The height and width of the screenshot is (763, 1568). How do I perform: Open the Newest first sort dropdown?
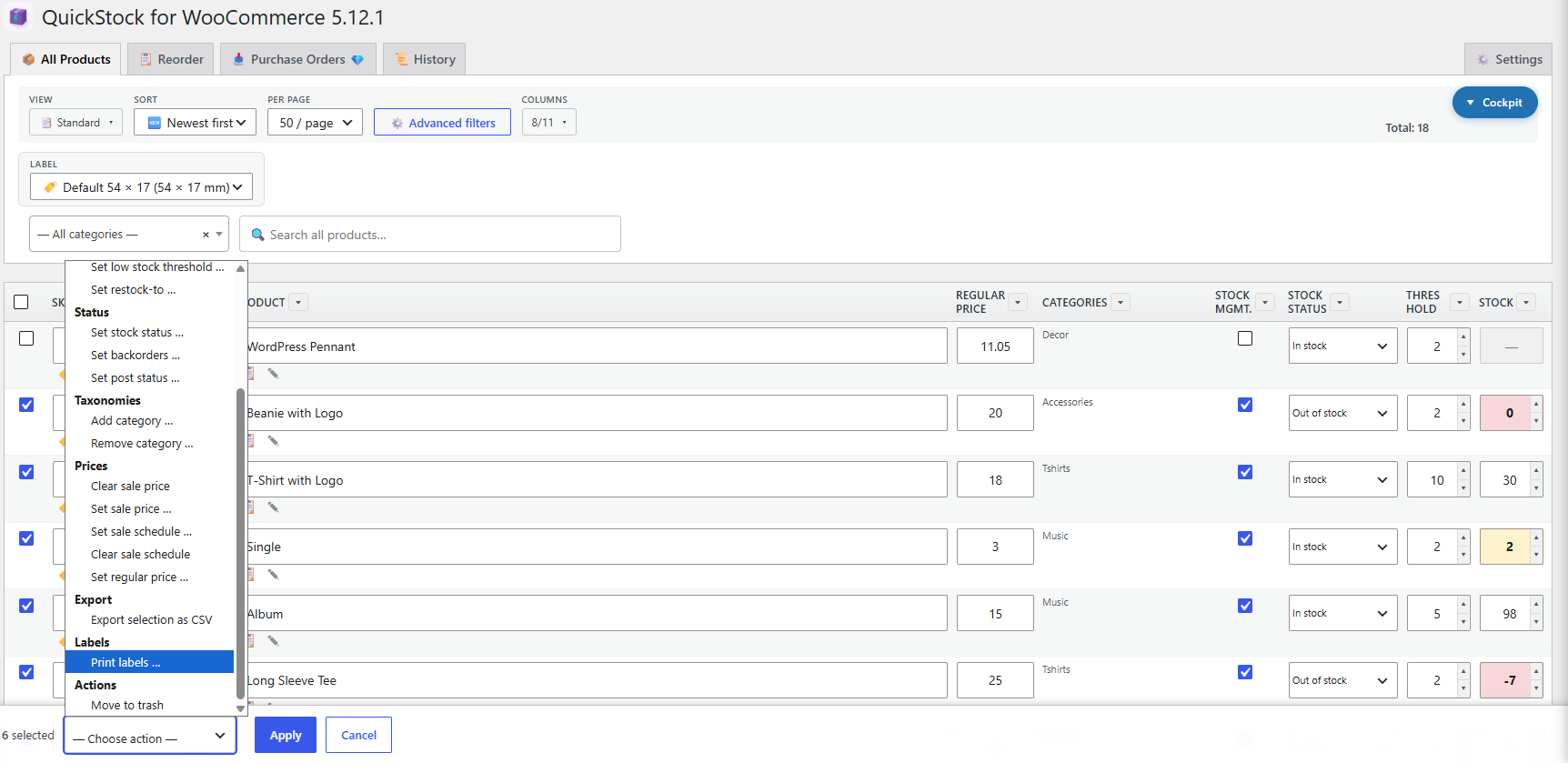[195, 122]
